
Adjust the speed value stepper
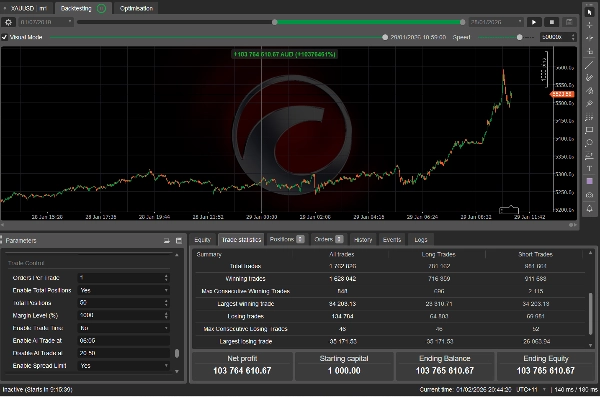(x=573, y=37)
